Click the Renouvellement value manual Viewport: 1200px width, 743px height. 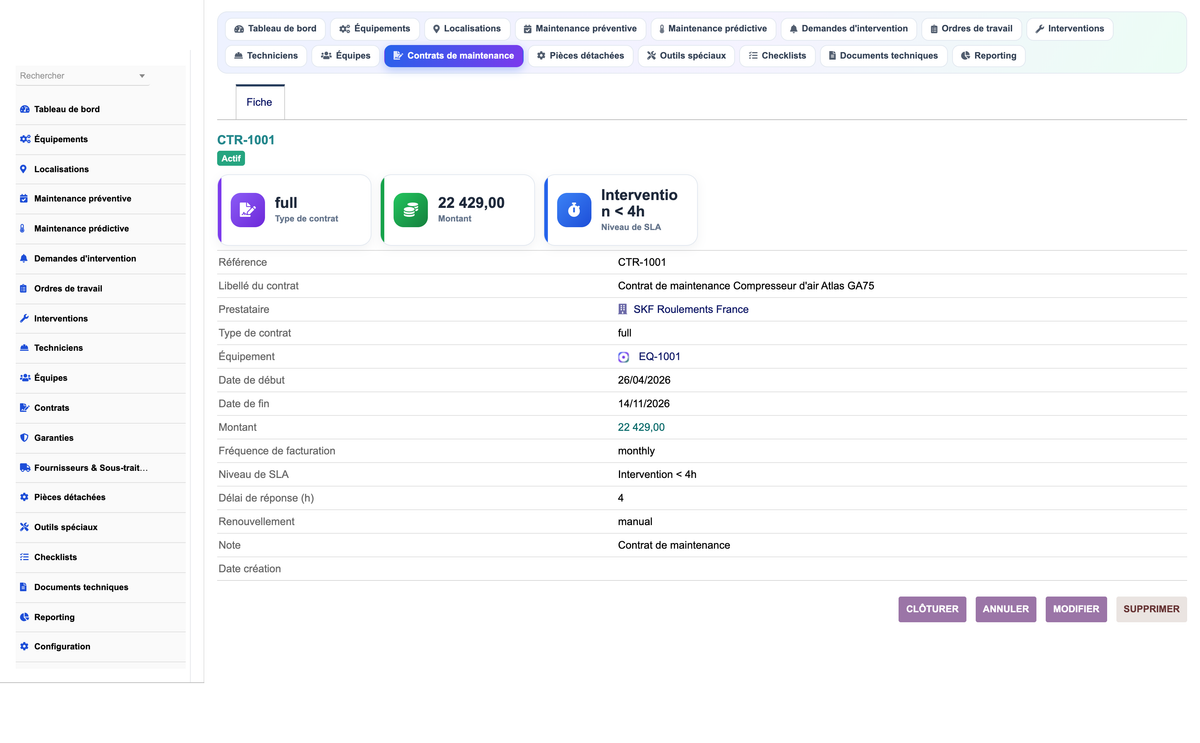click(635, 522)
